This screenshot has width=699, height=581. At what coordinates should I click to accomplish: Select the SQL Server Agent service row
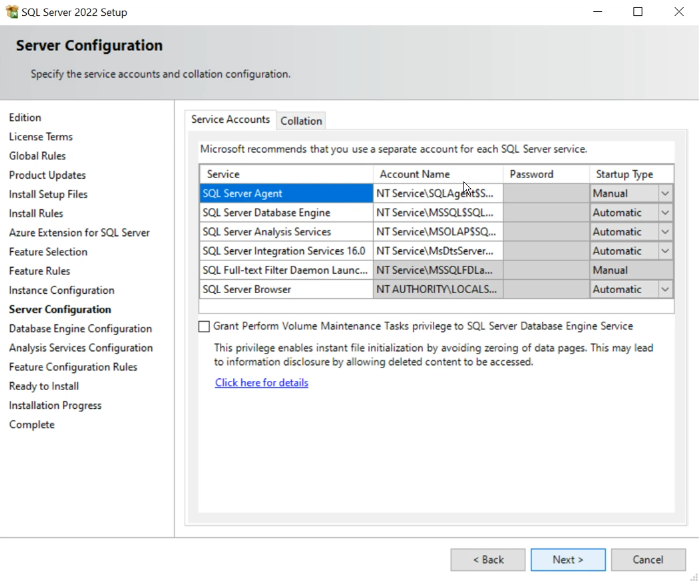click(286, 194)
